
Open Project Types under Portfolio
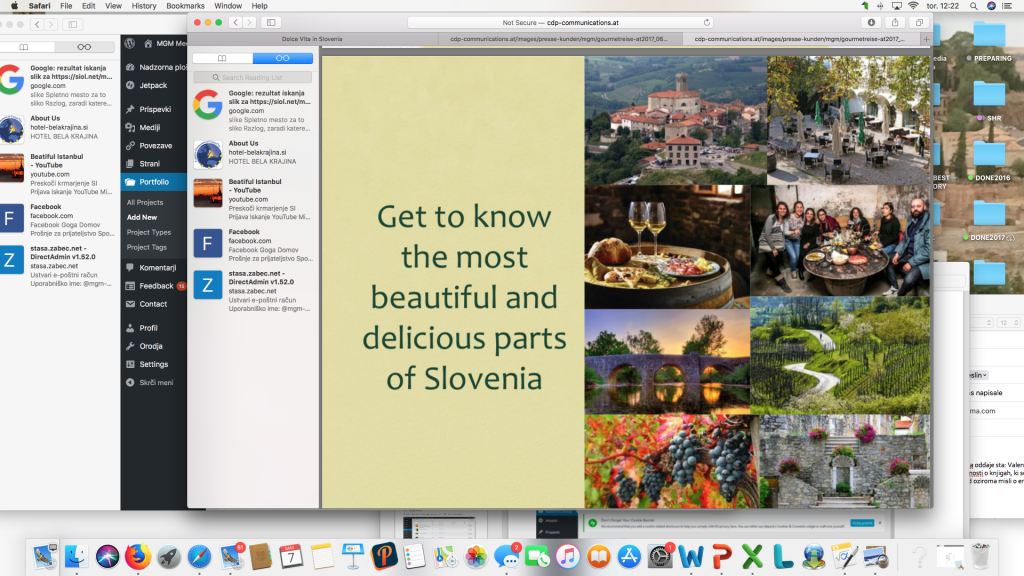point(149,232)
